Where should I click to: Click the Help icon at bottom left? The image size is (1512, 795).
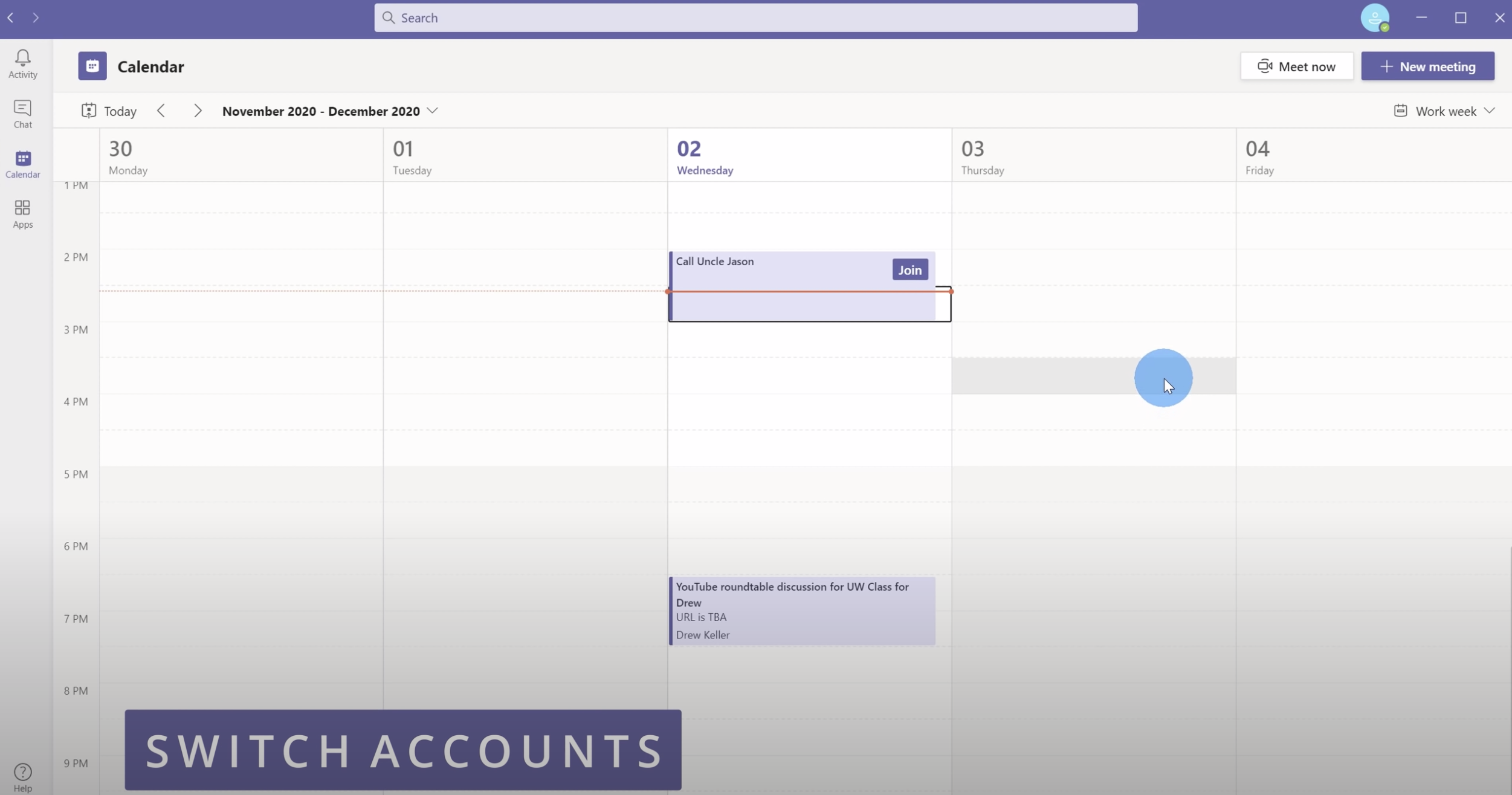click(x=22, y=774)
